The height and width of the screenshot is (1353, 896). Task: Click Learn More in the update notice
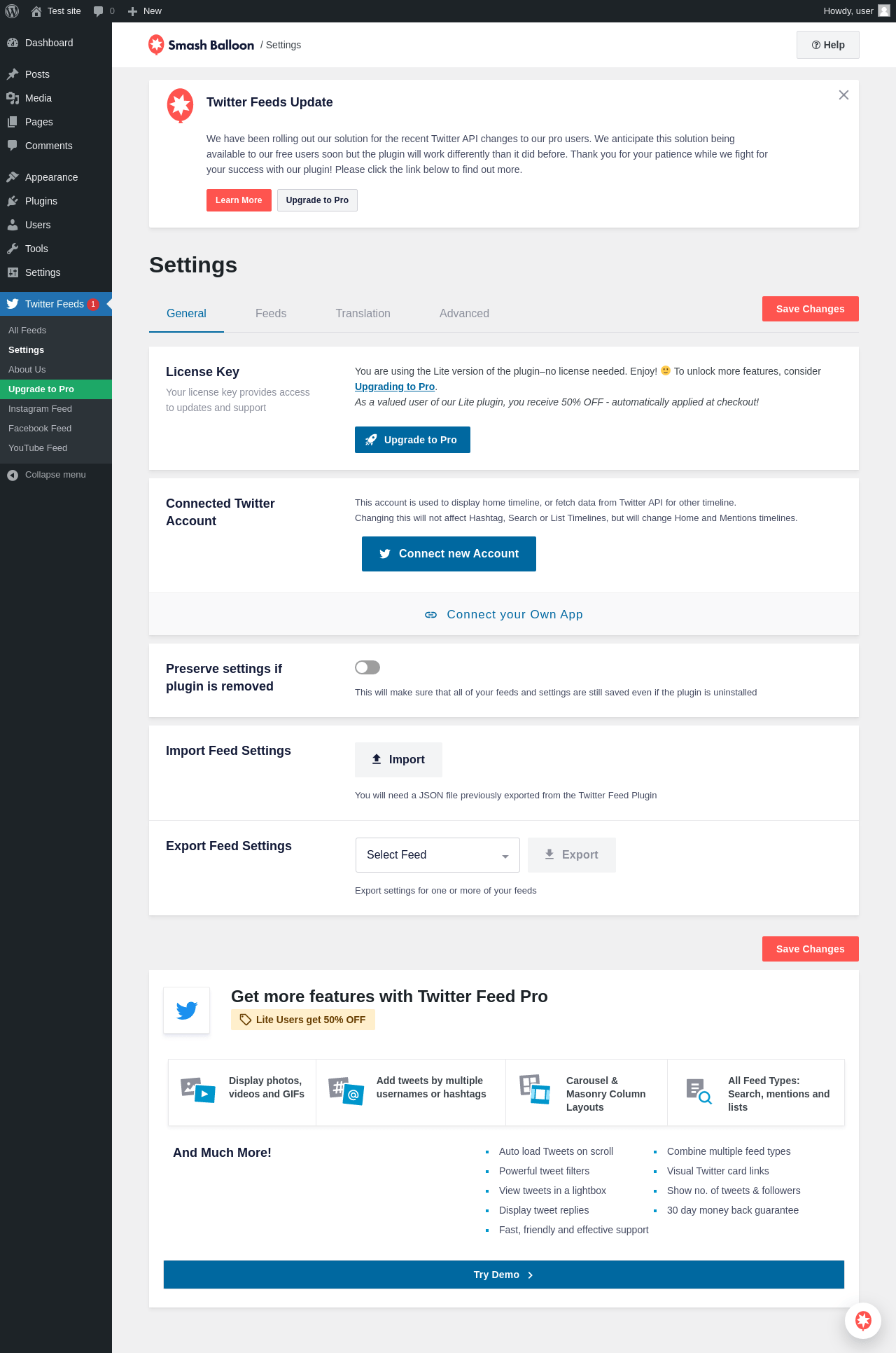click(239, 200)
